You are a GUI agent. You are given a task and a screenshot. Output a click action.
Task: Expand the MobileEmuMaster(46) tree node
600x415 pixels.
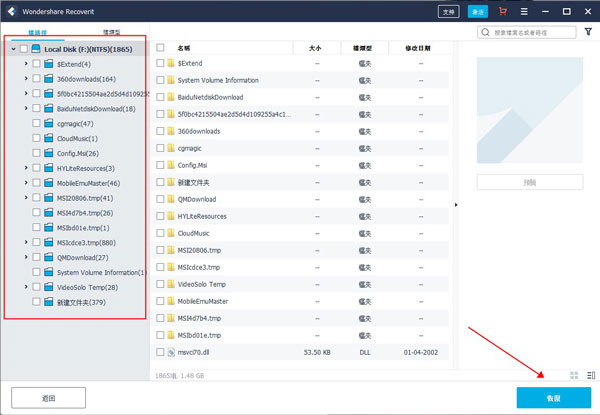point(26,183)
